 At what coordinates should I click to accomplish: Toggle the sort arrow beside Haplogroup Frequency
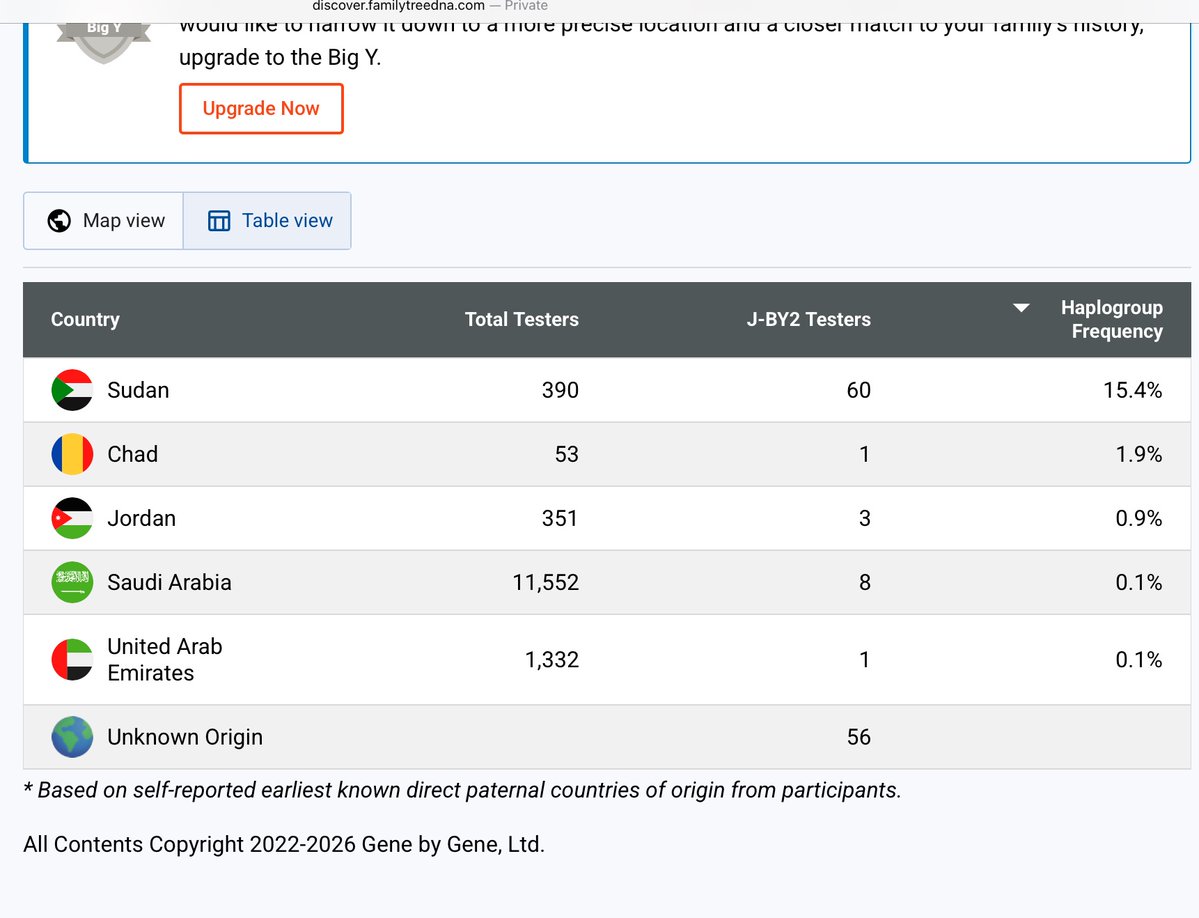point(1021,308)
